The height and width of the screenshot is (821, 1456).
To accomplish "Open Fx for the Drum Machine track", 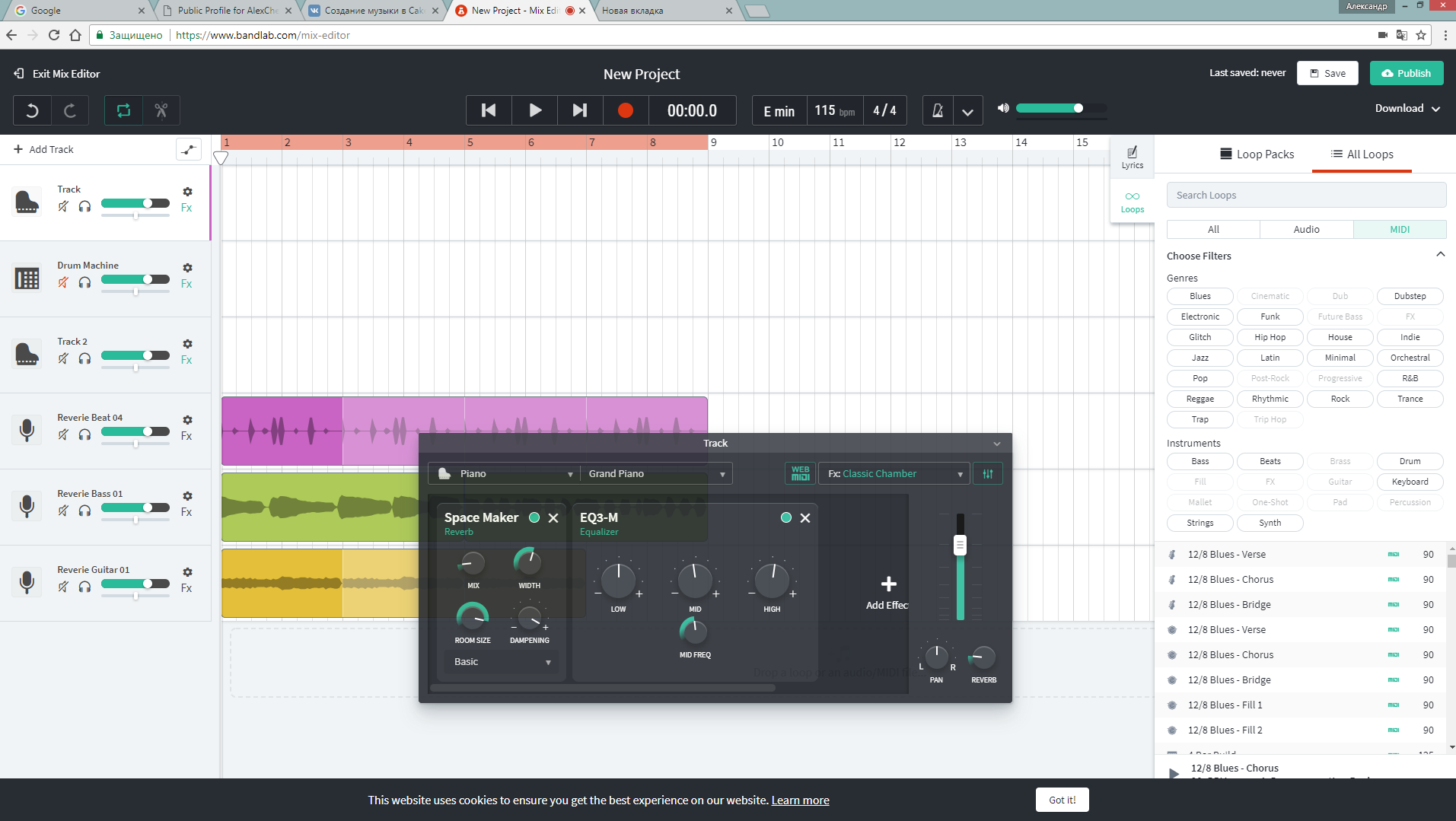I will (x=186, y=284).
